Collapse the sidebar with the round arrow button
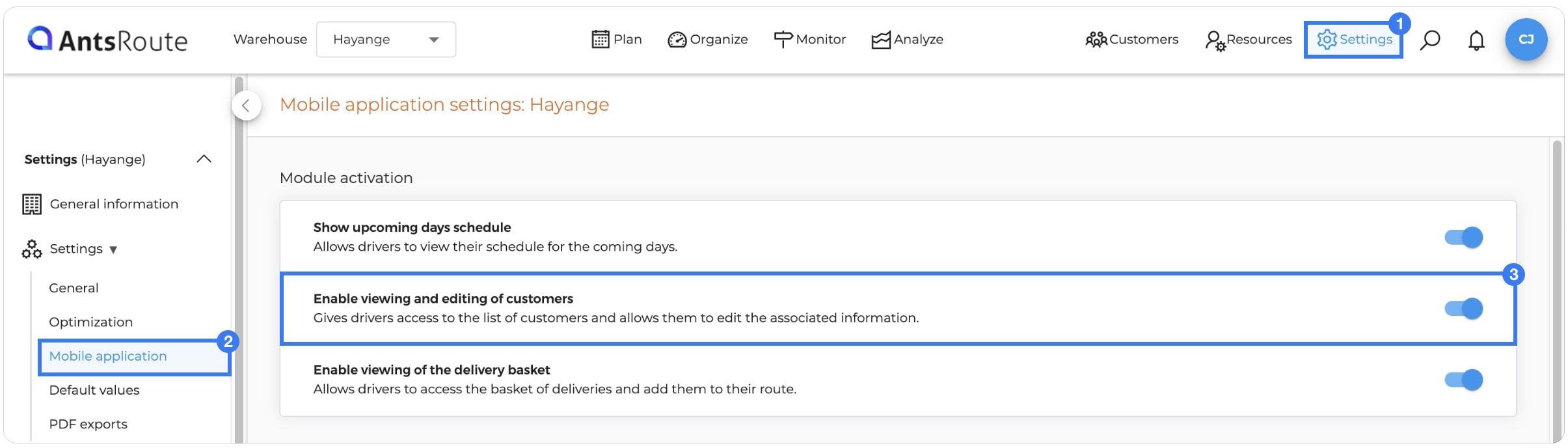 pos(247,105)
